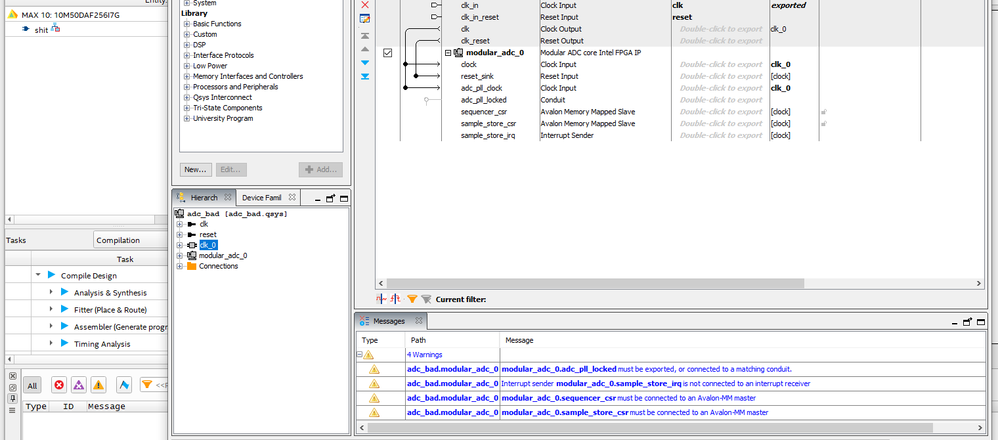
Task: Click the purple critical warning filter icon
Action: tap(79, 384)
